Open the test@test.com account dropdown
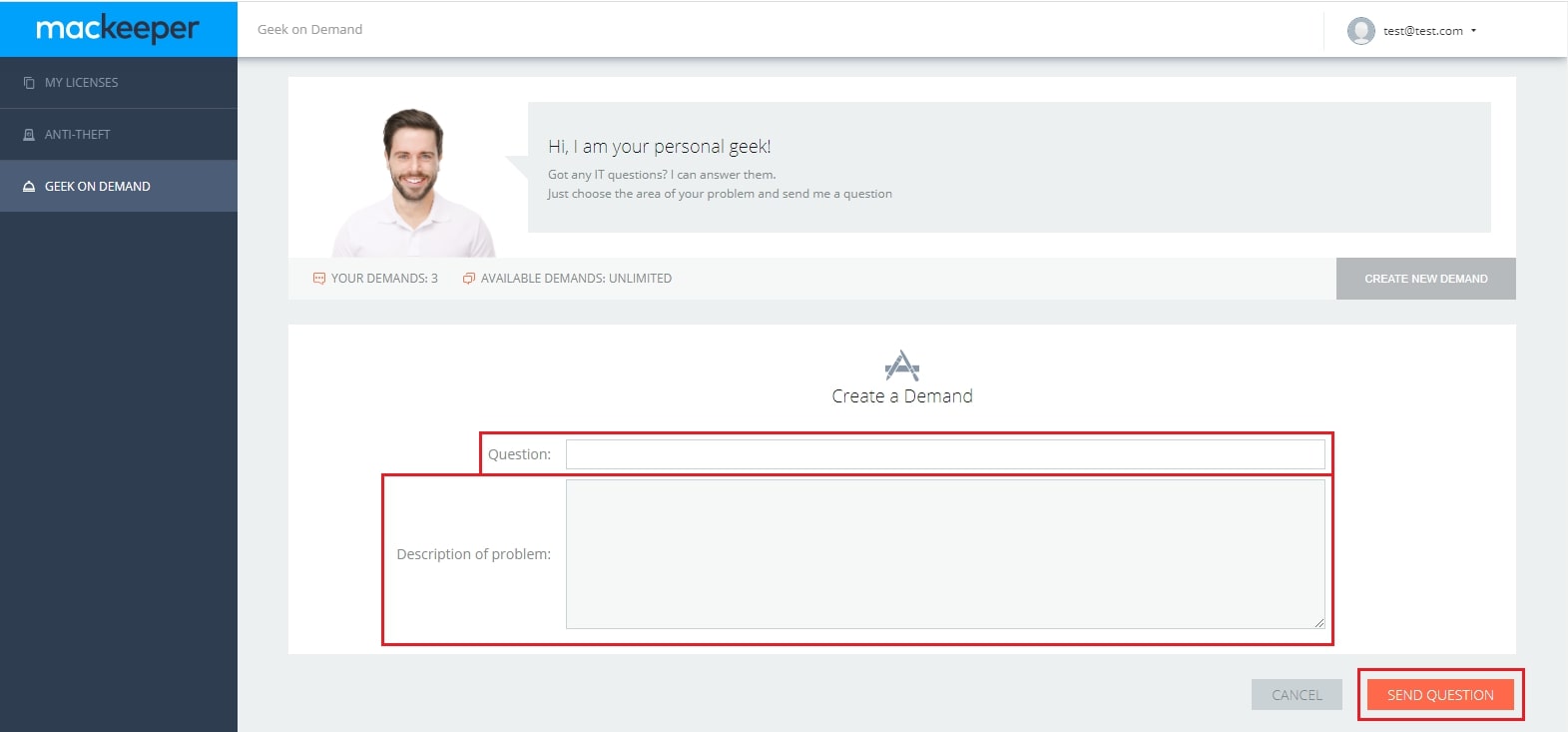The image size is (1568, 732). coord(1413,31)
